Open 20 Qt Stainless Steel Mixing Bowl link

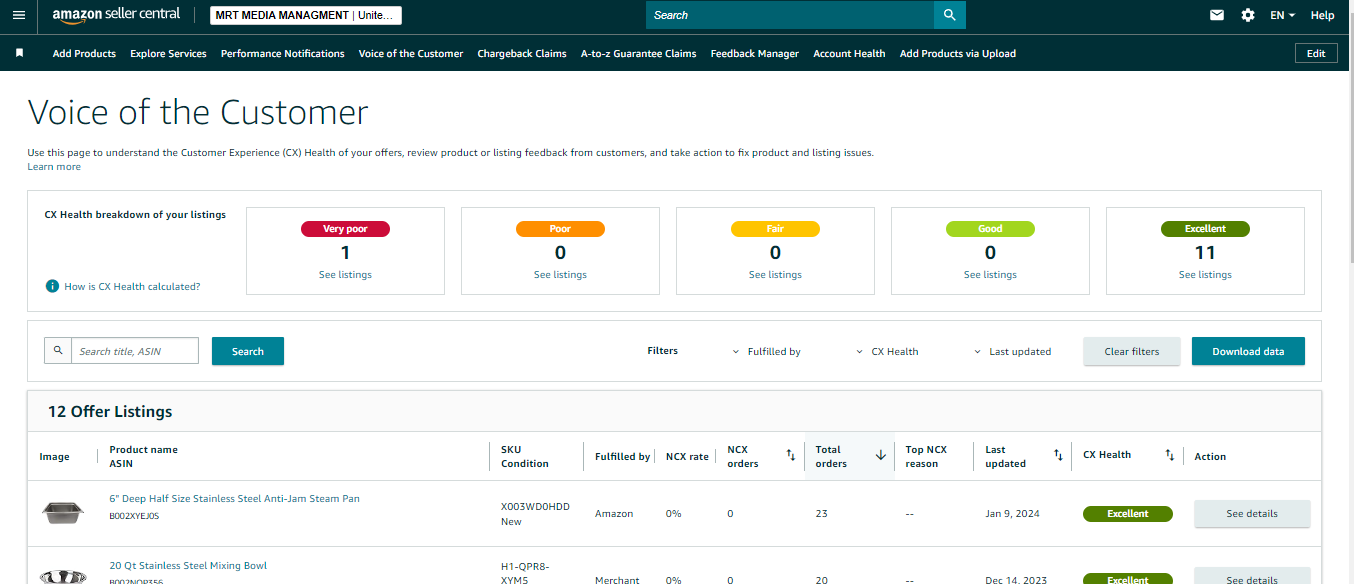pos(188,565)
